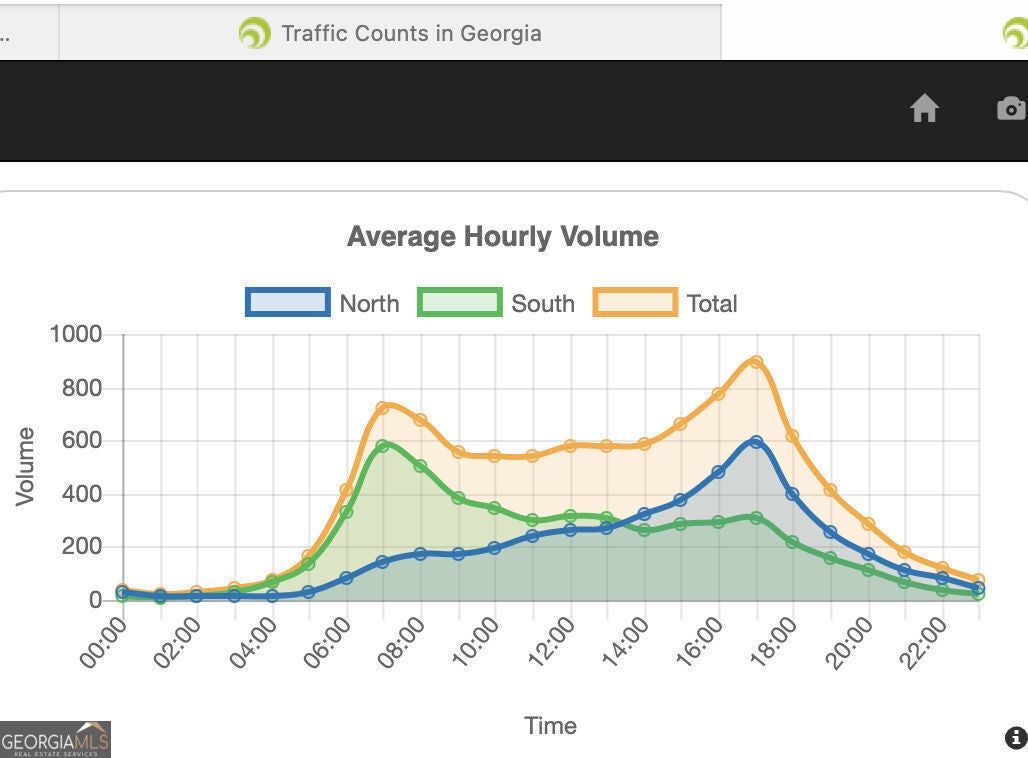
Task: Click the South data point at 17:00
Action: [x=757, y=518]
